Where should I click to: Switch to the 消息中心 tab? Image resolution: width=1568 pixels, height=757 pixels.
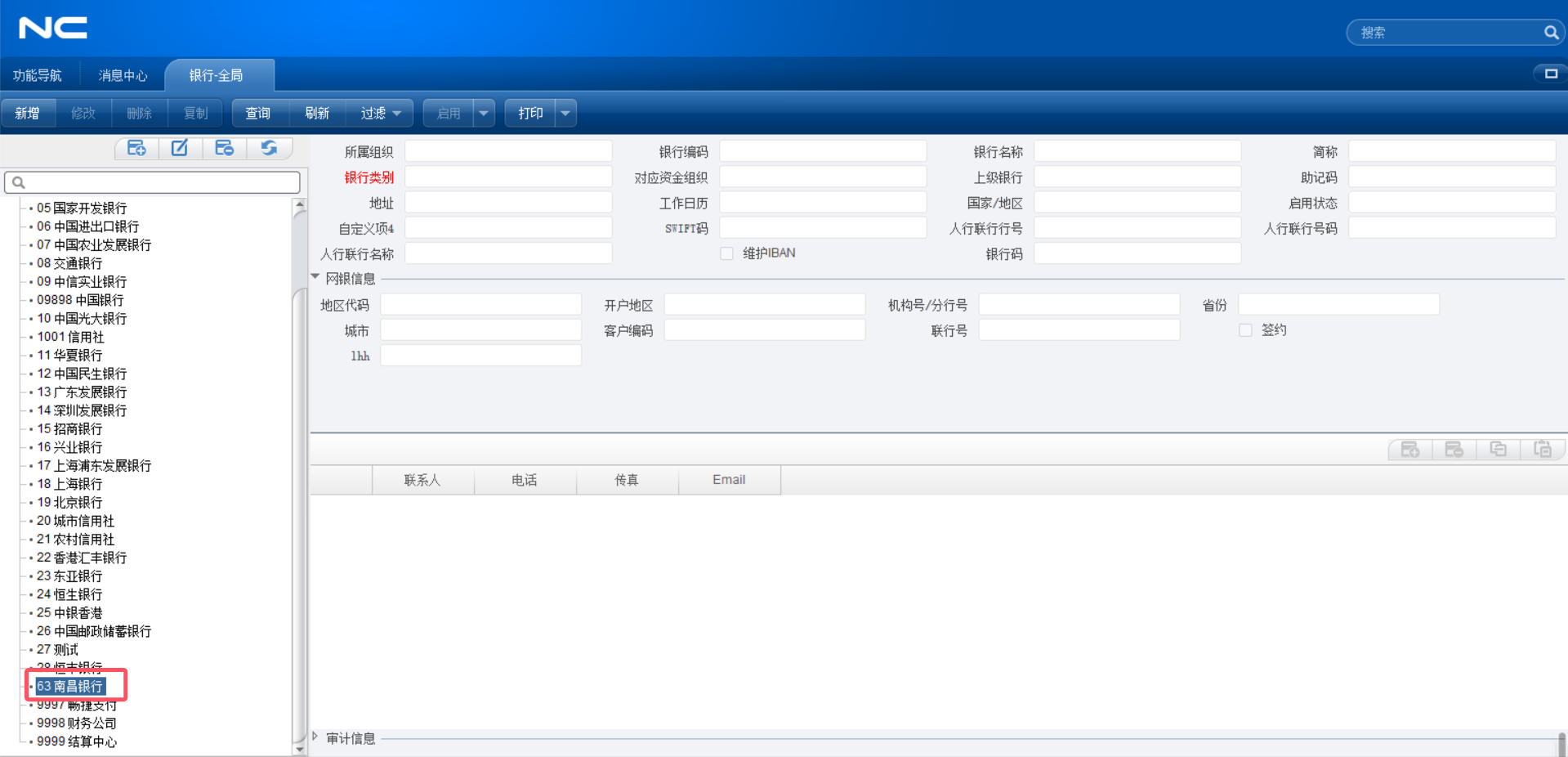pos(122,75)
